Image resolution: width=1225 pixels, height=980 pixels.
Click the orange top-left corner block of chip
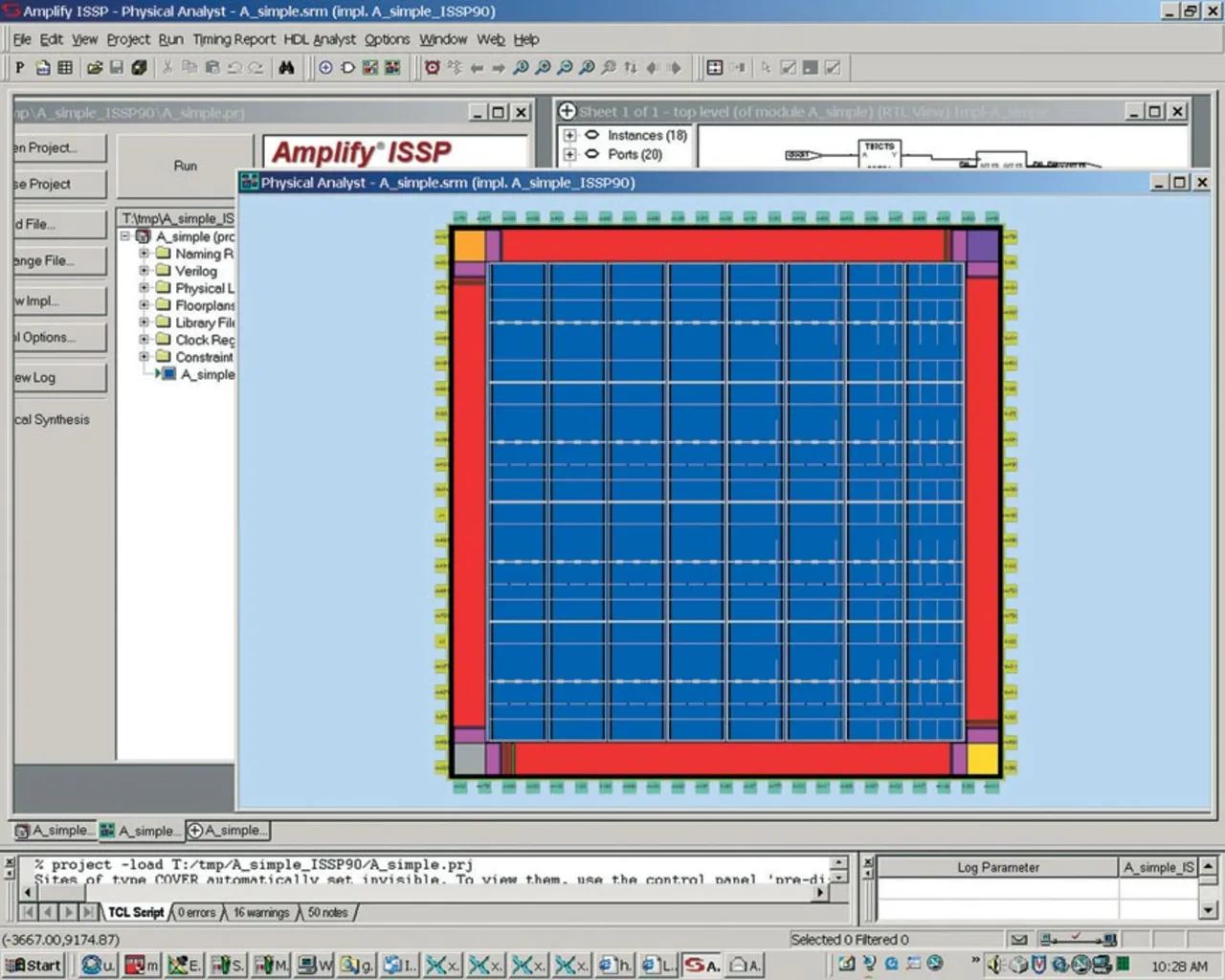pyautogui.click(x=469, y=245)
